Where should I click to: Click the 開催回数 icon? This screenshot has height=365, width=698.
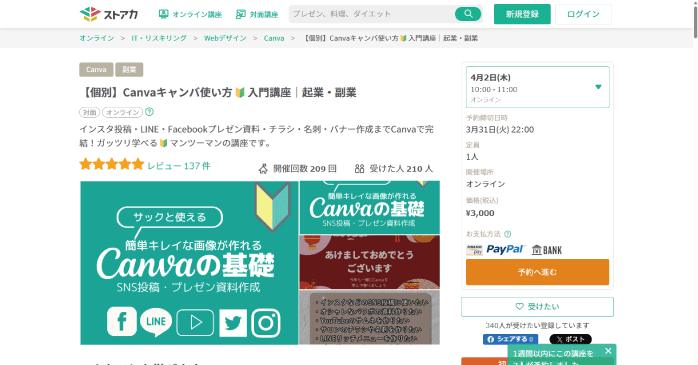(x=263, y=169)
